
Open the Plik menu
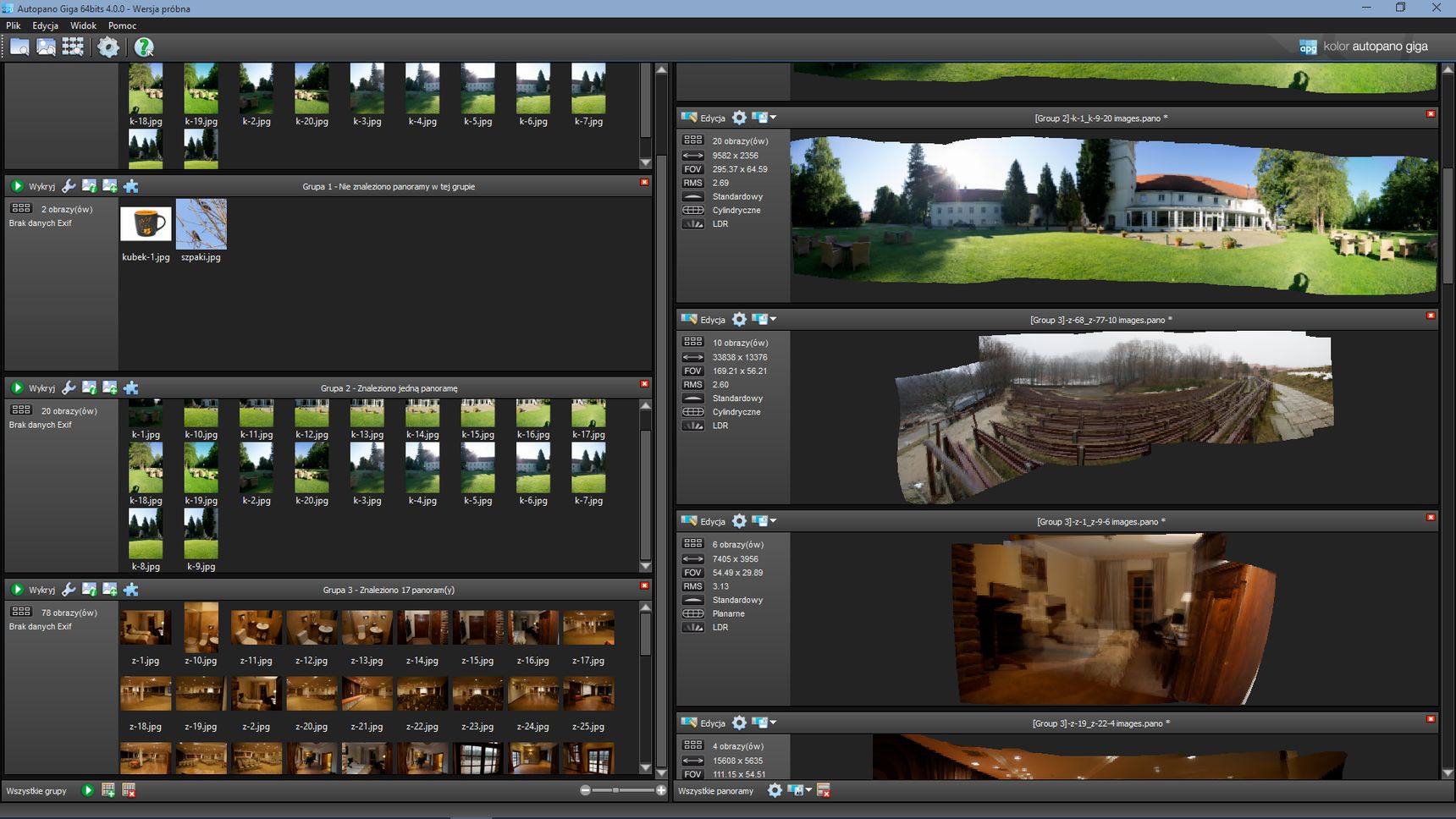tap(14, 25)
